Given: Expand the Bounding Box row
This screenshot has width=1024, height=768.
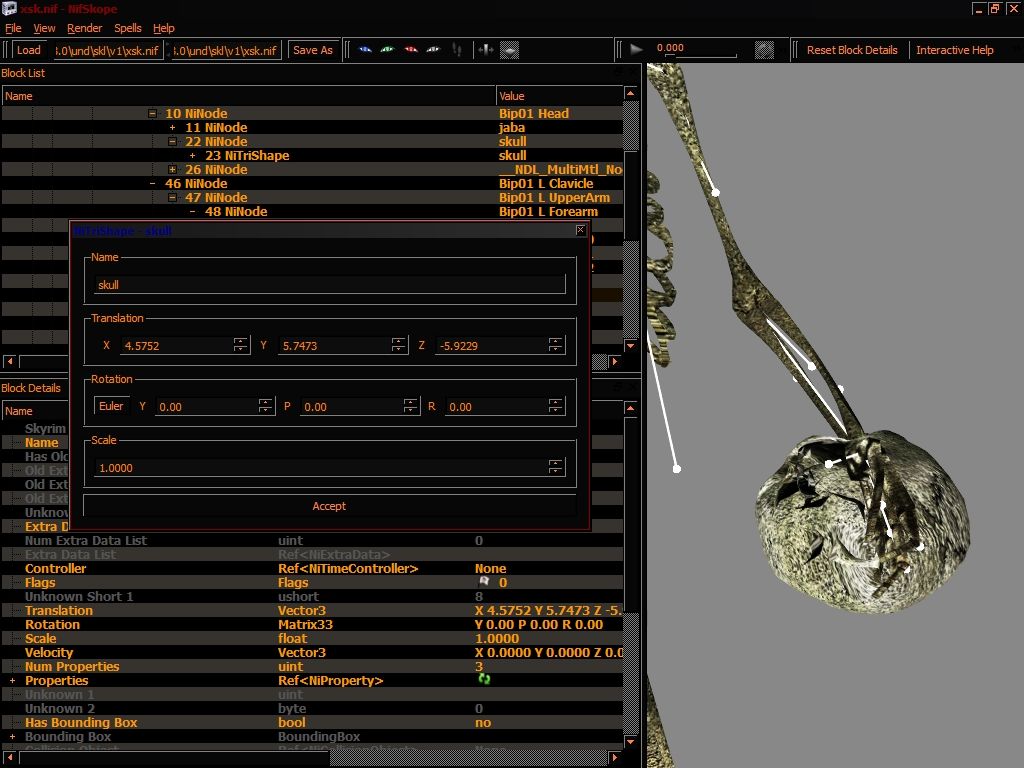Looking at the screenshot, I should [x=12, y=737].
